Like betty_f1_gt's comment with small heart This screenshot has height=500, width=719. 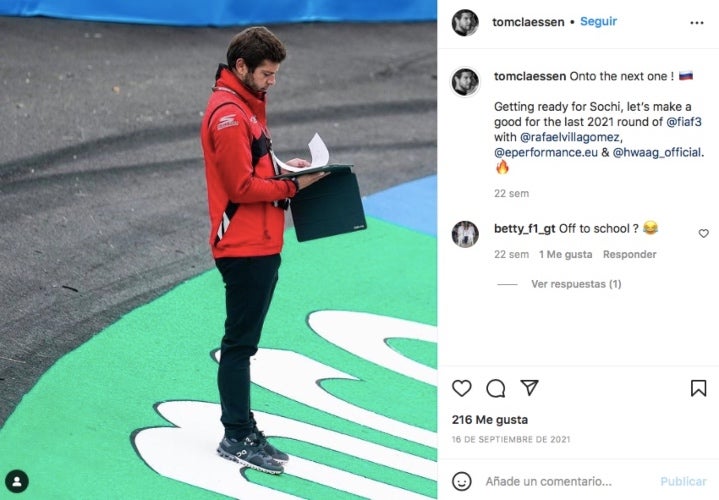point(703,233)
